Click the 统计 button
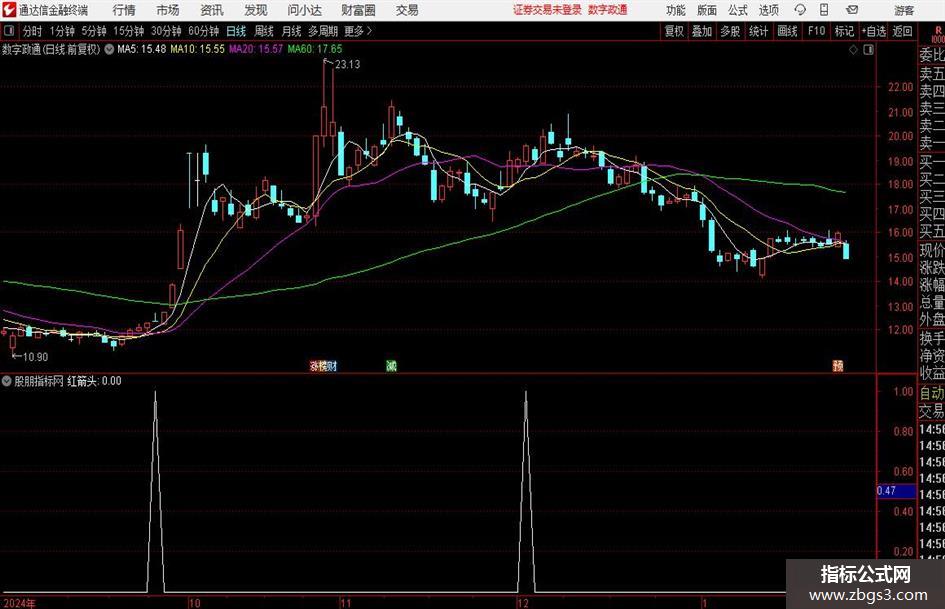 tap(758, 31)
